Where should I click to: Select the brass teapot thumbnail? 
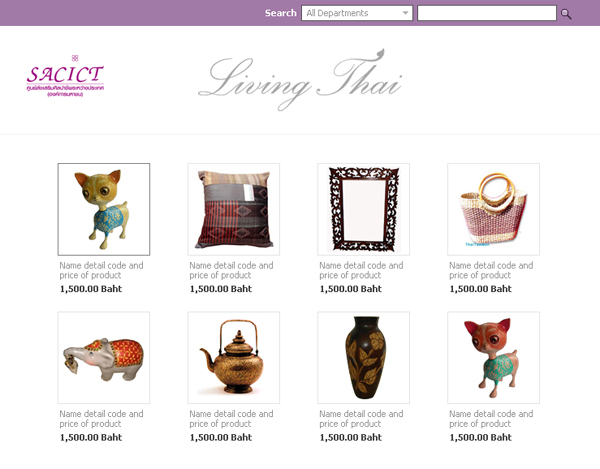(x=233, y=358)
